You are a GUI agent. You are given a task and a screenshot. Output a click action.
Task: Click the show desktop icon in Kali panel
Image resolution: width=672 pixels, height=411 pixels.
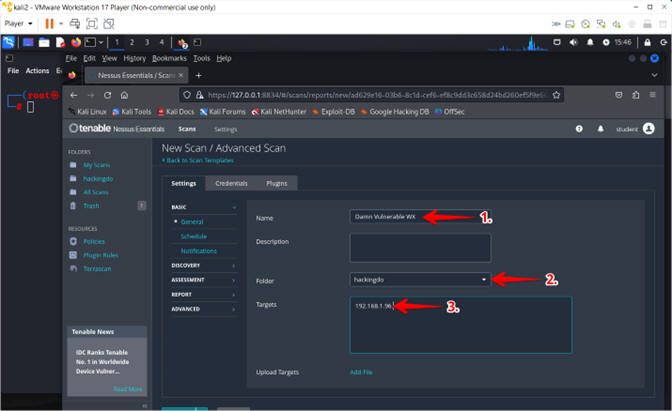coord(28,42)
